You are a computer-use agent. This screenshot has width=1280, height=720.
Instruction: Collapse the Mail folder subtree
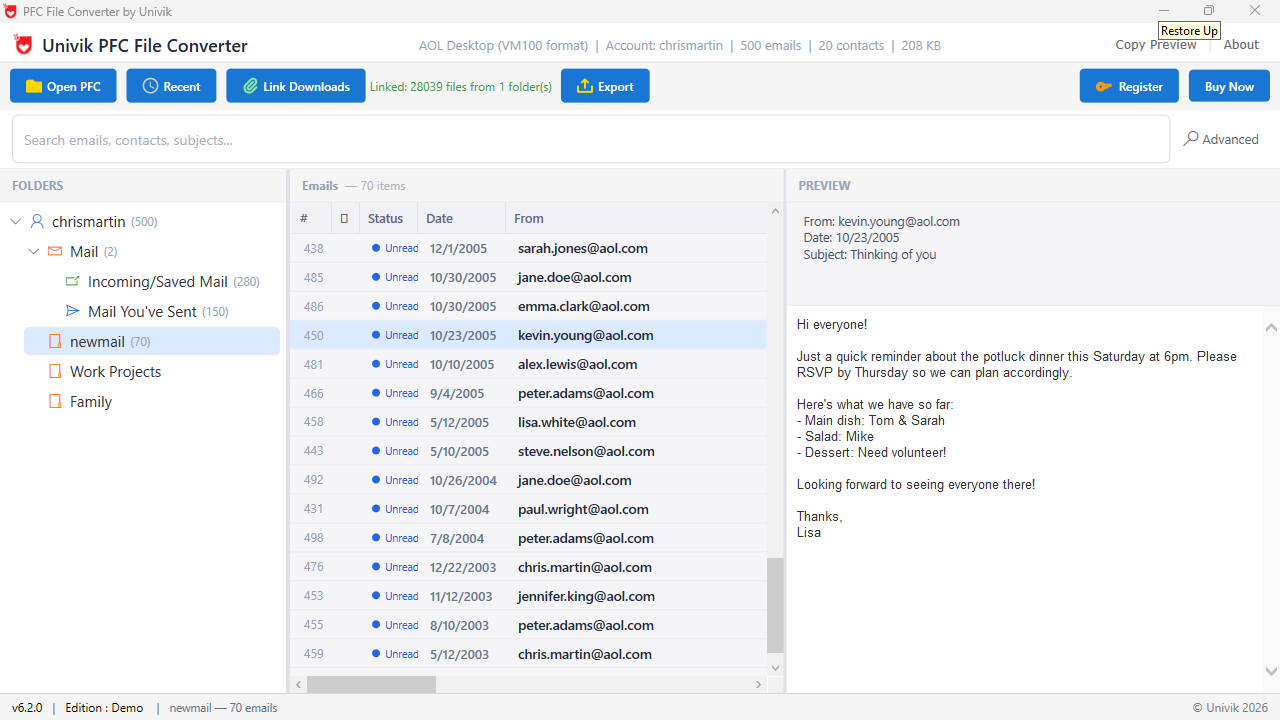[33, 251]
